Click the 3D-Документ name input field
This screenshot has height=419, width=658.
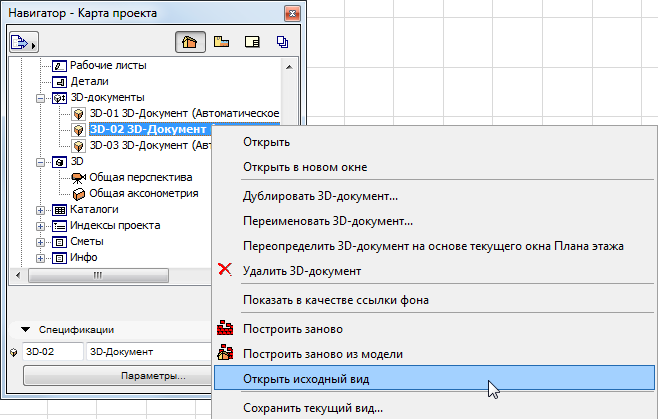[149, 352]
